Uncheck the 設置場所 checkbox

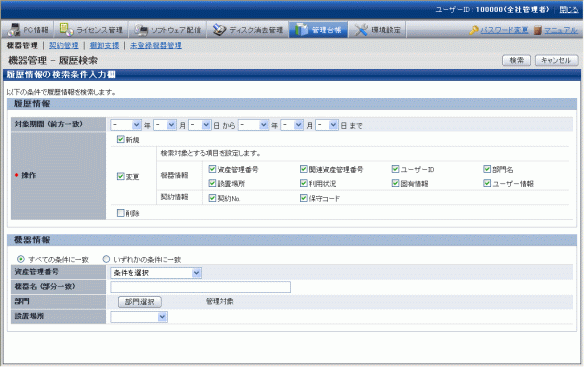click(212, 183)
